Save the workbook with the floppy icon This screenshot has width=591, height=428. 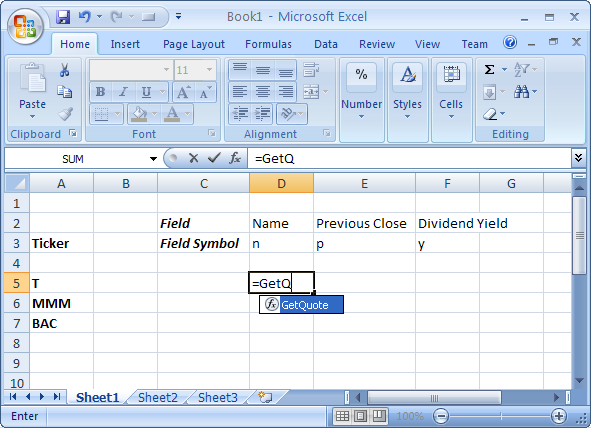point(63,17)
